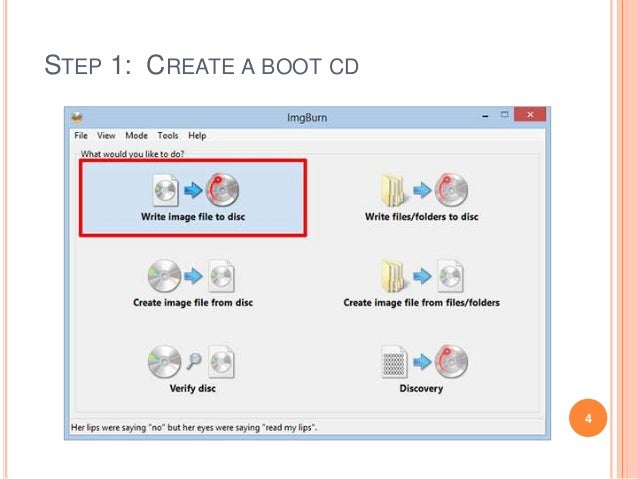Click the Write image file to disc icon
The width and height of the screenshot is (638, 479).
click(195, 190)
